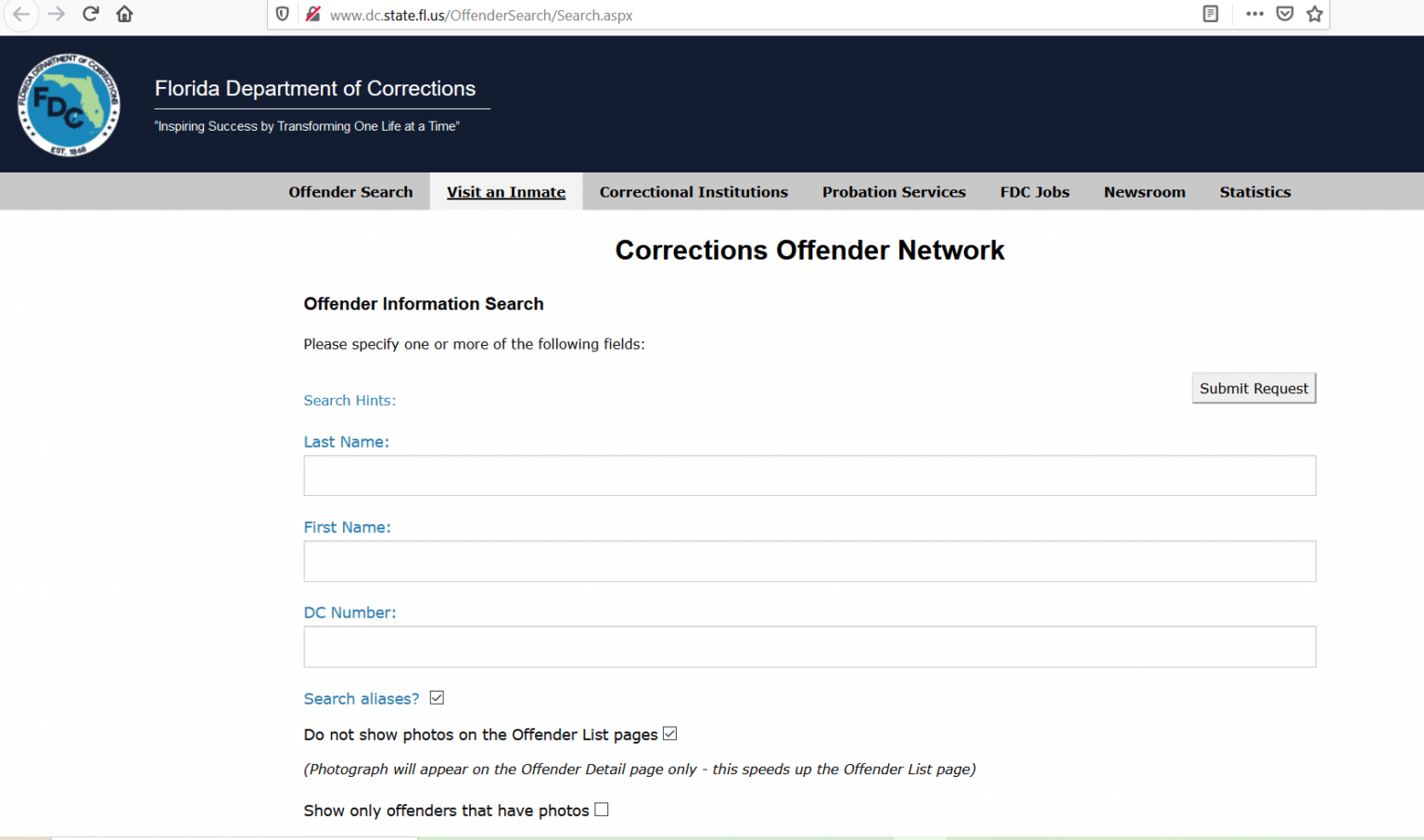The height and width of the screenshot is (840, 1424).
Task: Toggle reader view icon
Action: pyautogui.click(x=1210, y=14)
